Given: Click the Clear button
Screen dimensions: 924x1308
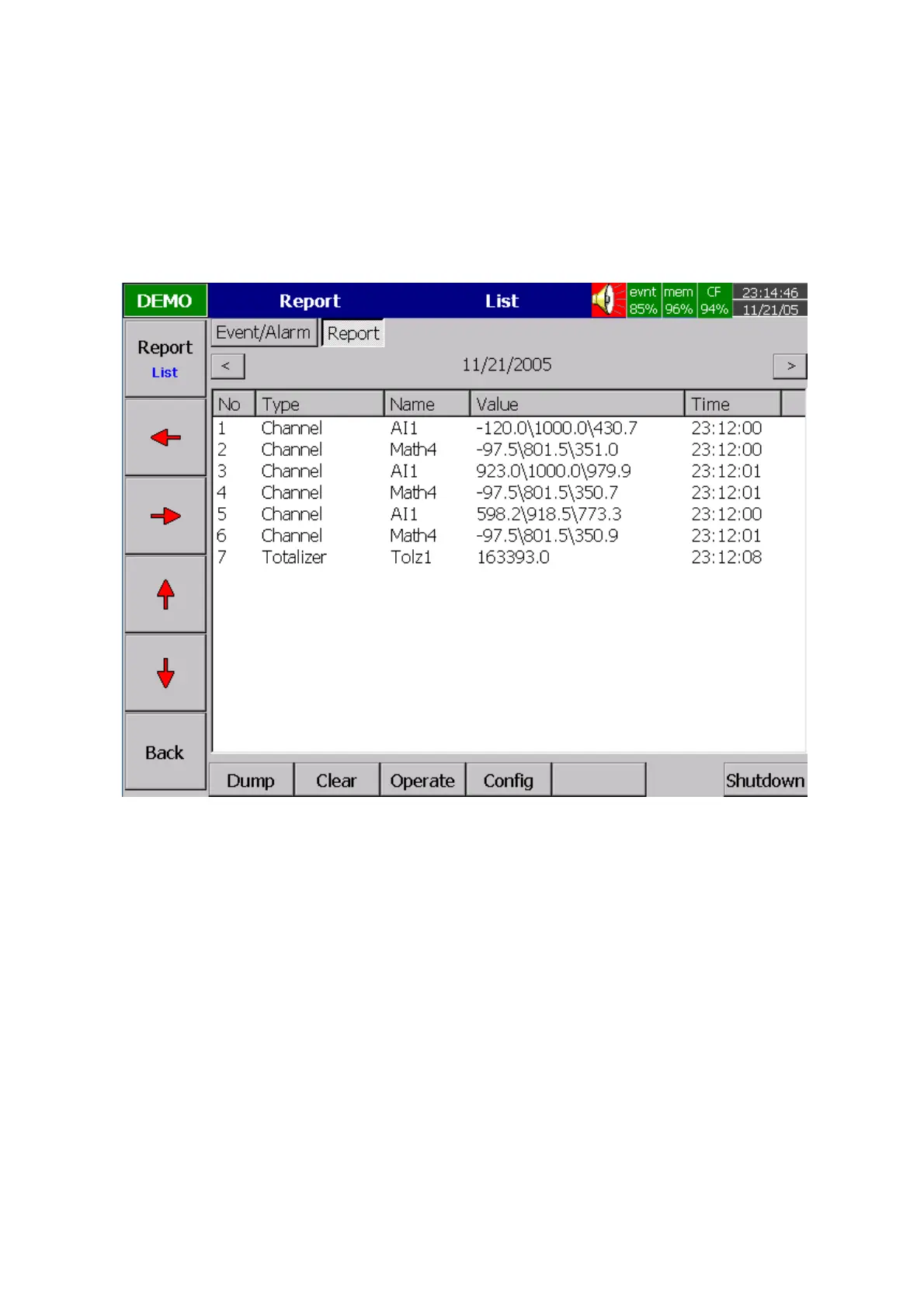Looking at the screenshot, I should click(336, 780).
